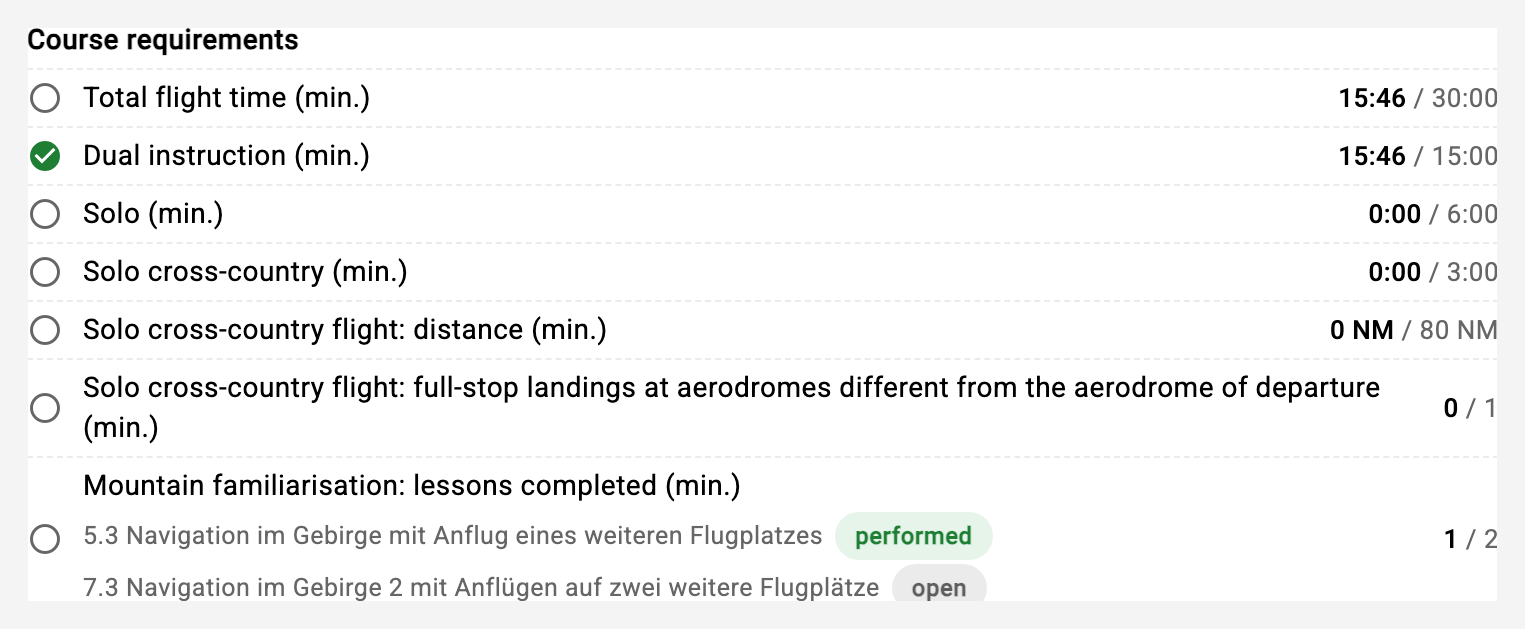Click the status circle next to Solo (min.)
The image size is (1525, 629).
click(45, 215)
